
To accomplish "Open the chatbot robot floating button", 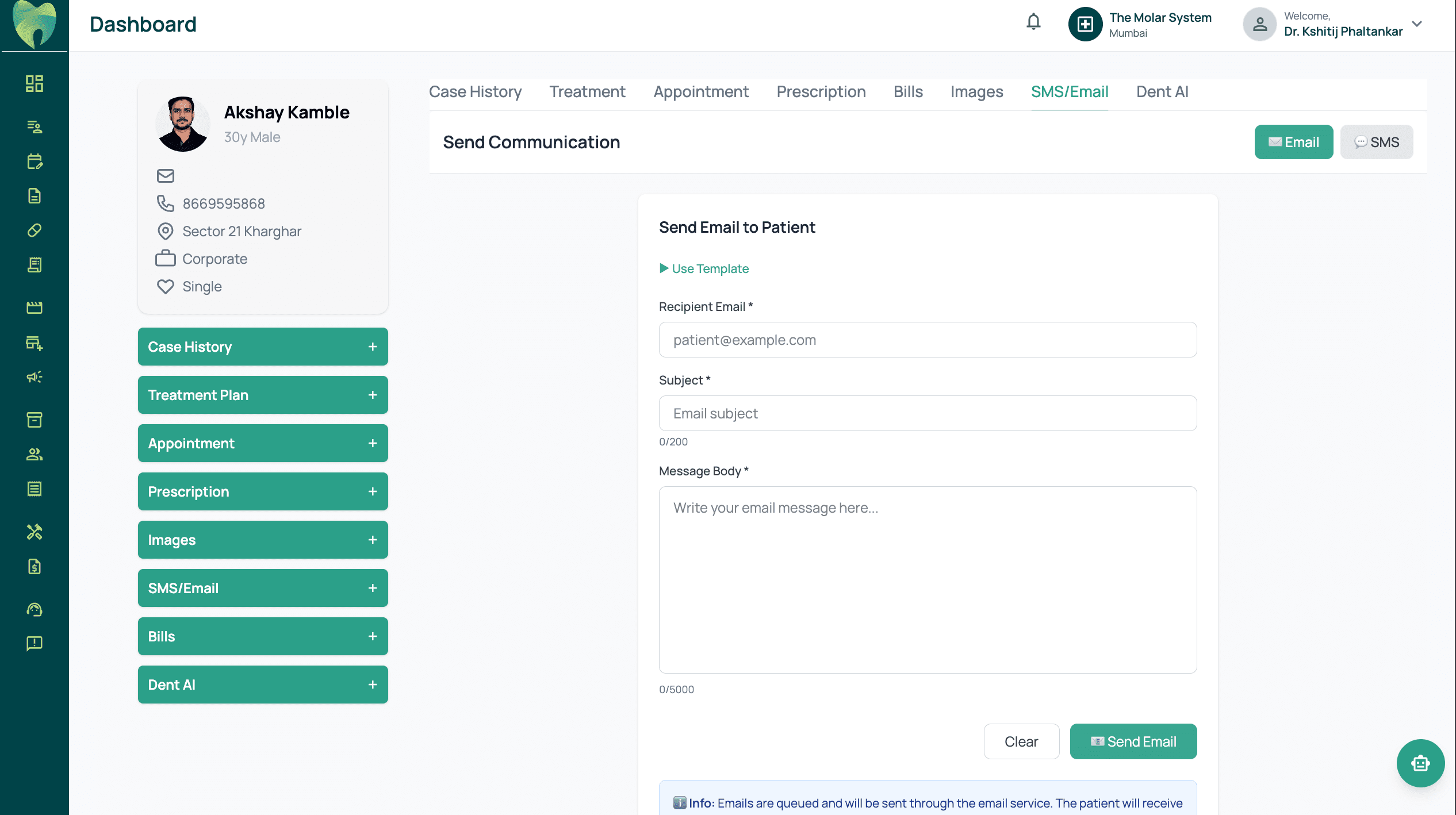I will click(x=1420, y=763).
